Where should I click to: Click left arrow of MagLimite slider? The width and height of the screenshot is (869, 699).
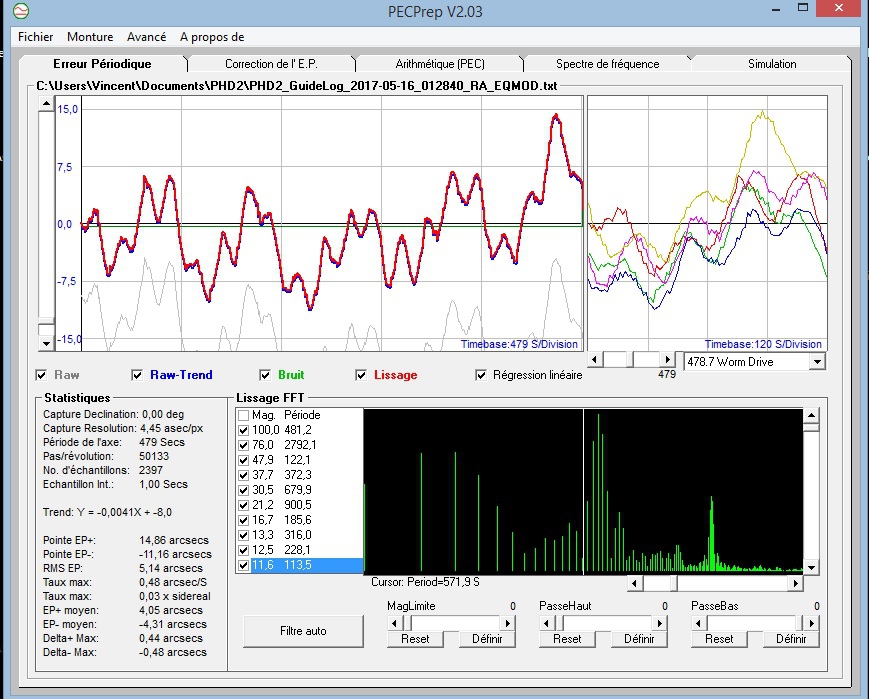click(393, 622)
